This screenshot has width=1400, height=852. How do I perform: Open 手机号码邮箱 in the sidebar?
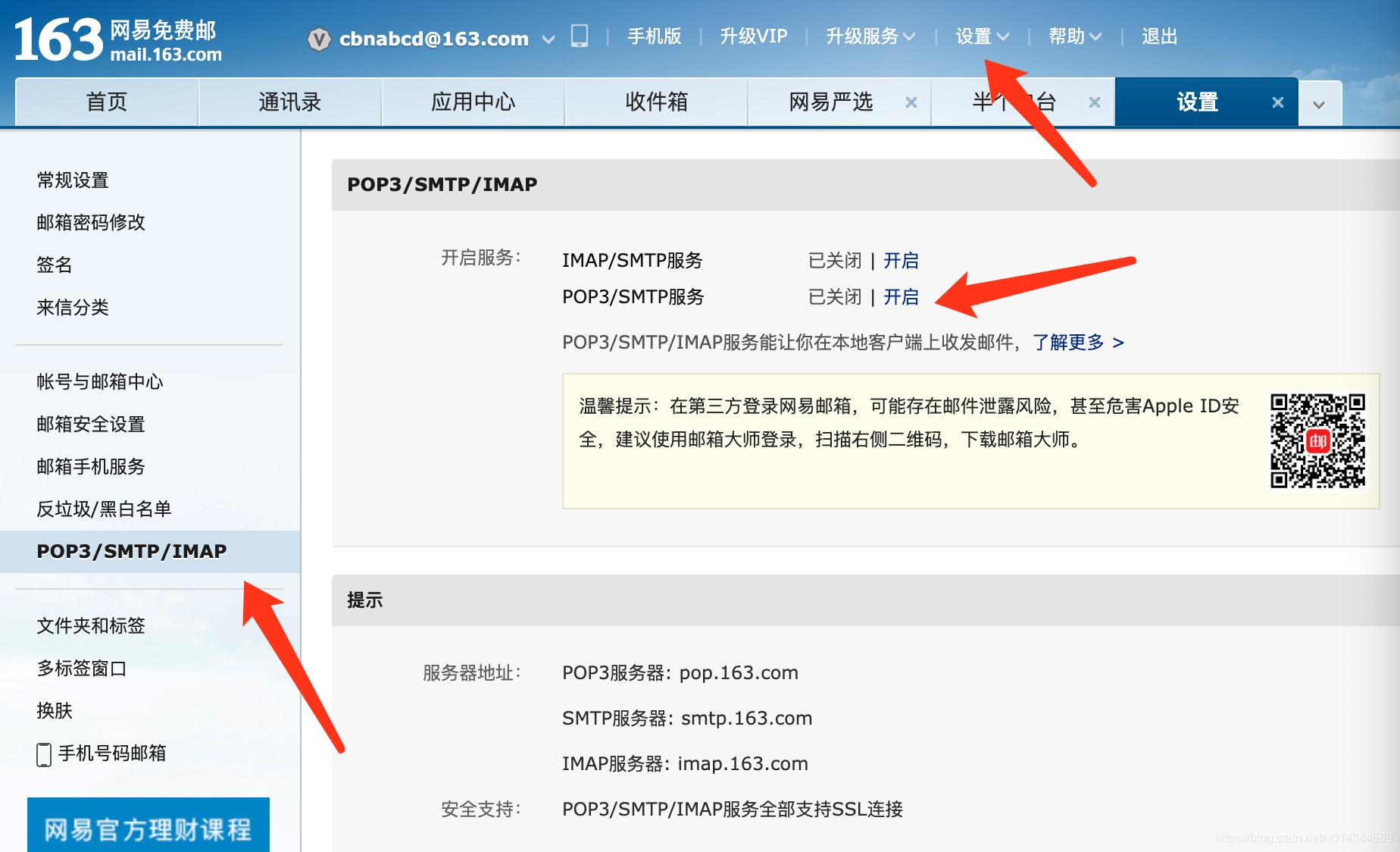112,753
